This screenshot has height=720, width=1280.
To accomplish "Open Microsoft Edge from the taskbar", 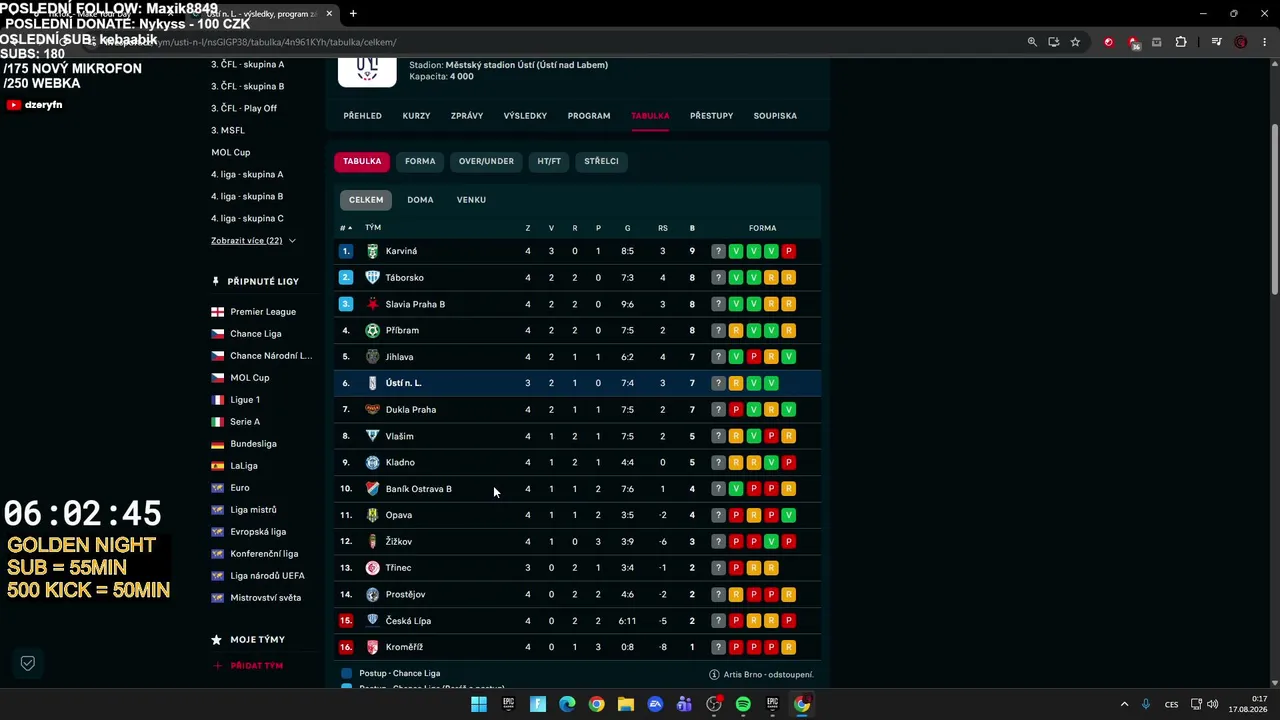I will 567,704.
